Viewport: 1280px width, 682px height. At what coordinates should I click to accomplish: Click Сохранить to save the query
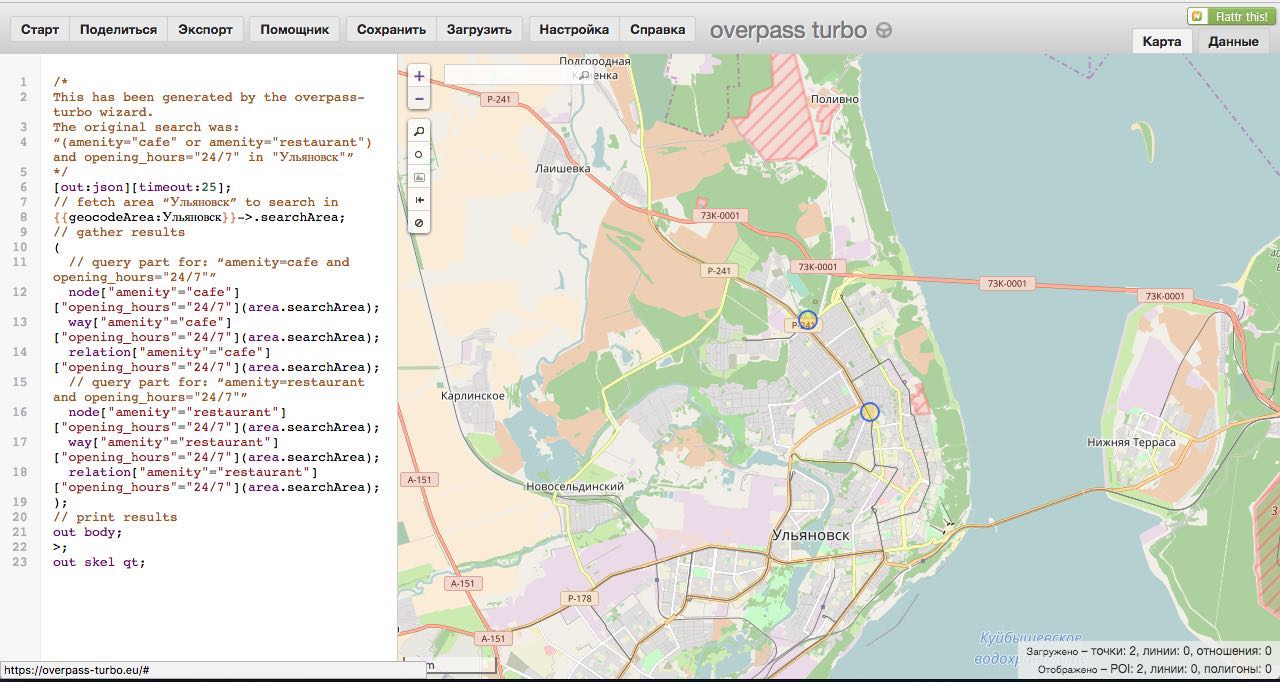pyautogui.click(x=391, y=29)
